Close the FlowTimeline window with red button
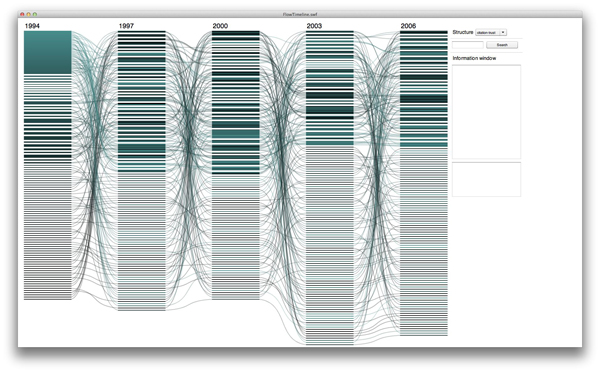The height and width of the screenshot is (372, 600). tap(22, 15)
